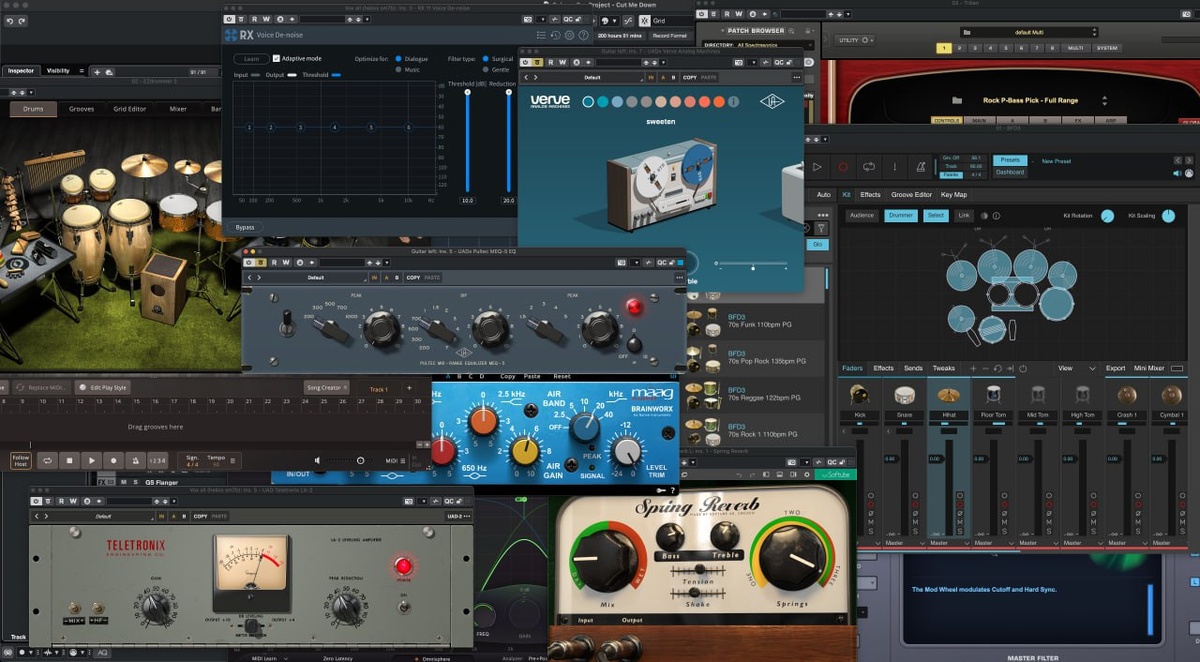Toggle loop icon in BFD3 transport

click(x=869, y=167)
